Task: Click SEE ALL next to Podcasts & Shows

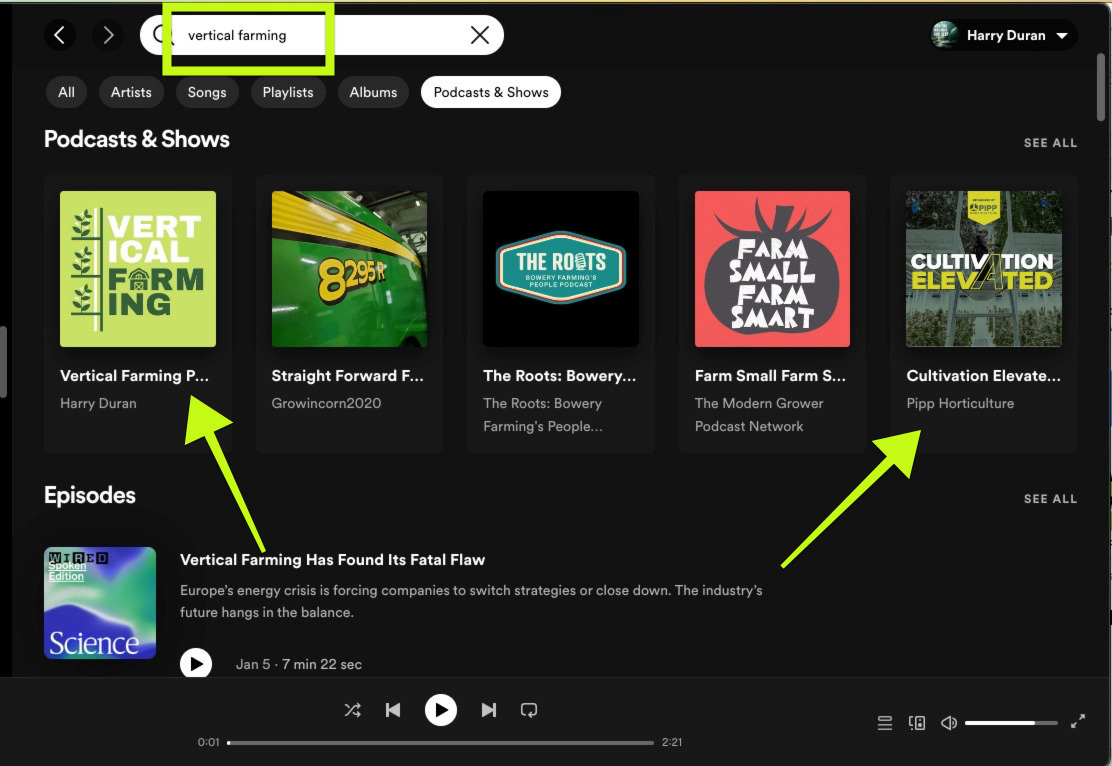Action: pyautogui.click(x=1050, y=143)
